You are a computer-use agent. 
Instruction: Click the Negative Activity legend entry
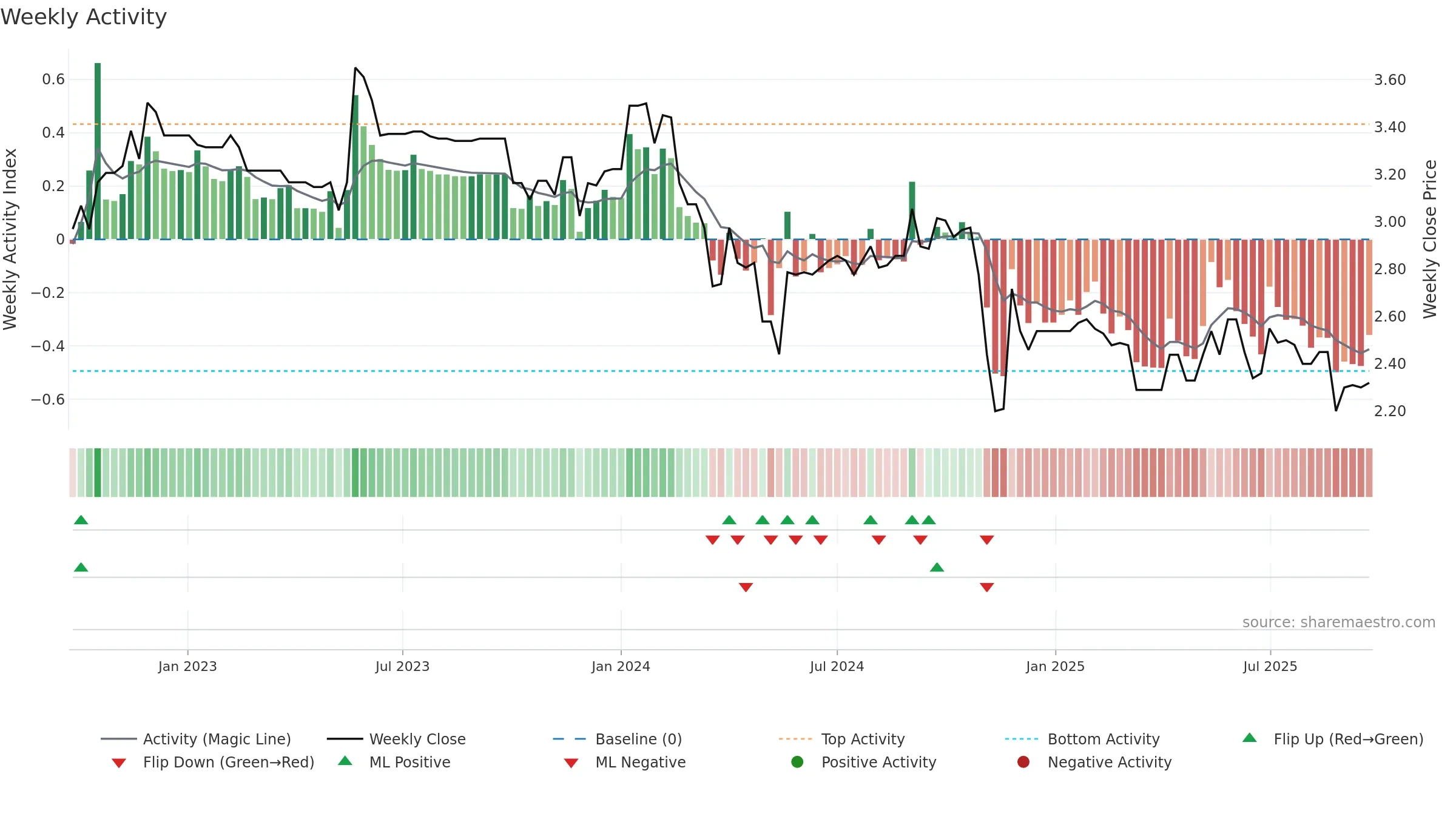[x=1094, y=762]
